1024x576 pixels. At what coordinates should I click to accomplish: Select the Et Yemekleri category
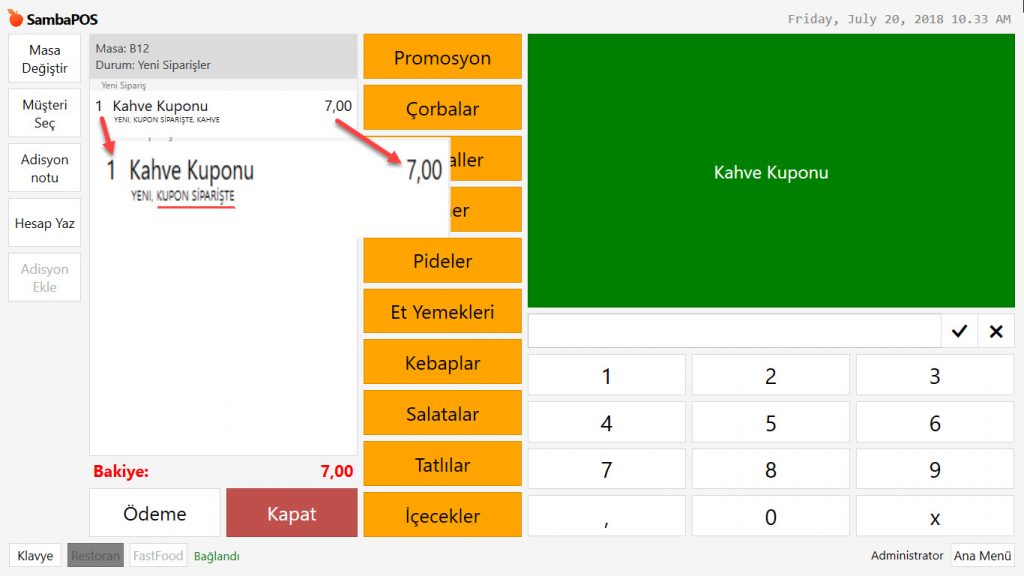point(442,312)
